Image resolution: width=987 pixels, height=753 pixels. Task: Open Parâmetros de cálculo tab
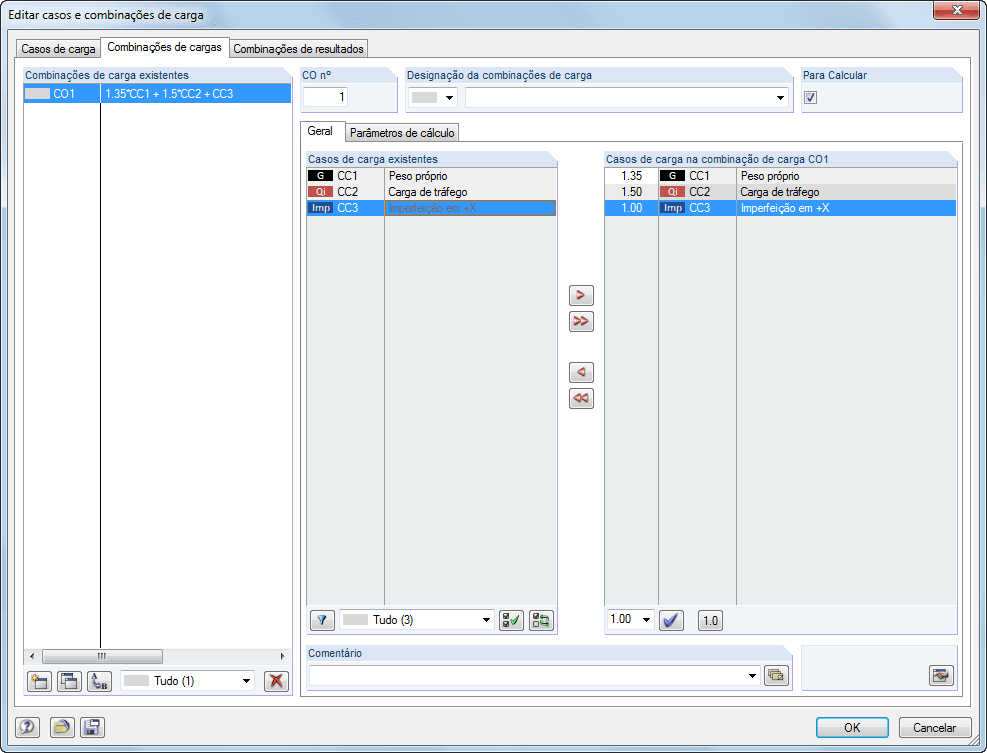[x=402, y=133]
